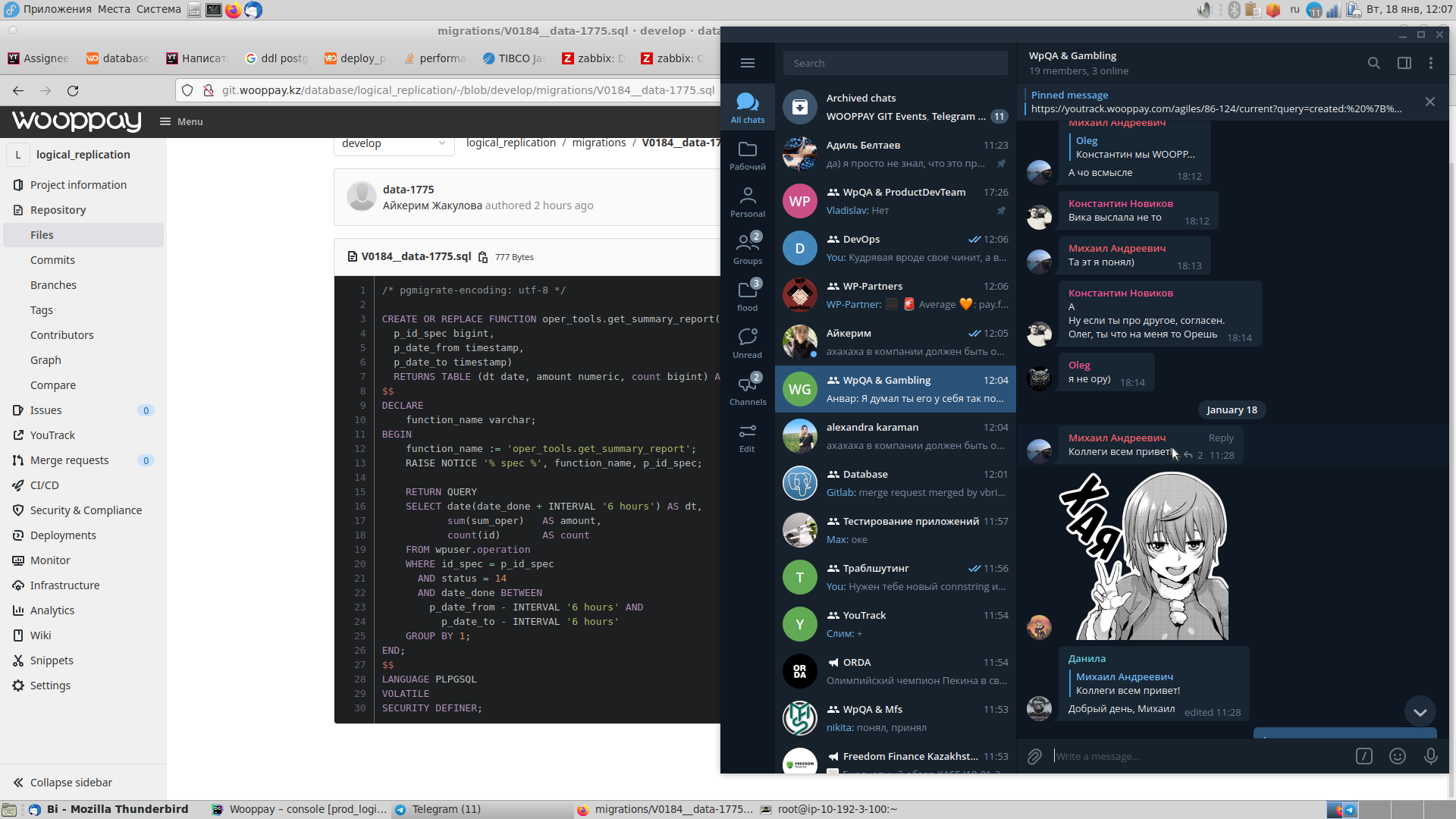Open the Personal chat folder
The height and width of the screenshot is (819, 1456).
(x=747, y=202)
